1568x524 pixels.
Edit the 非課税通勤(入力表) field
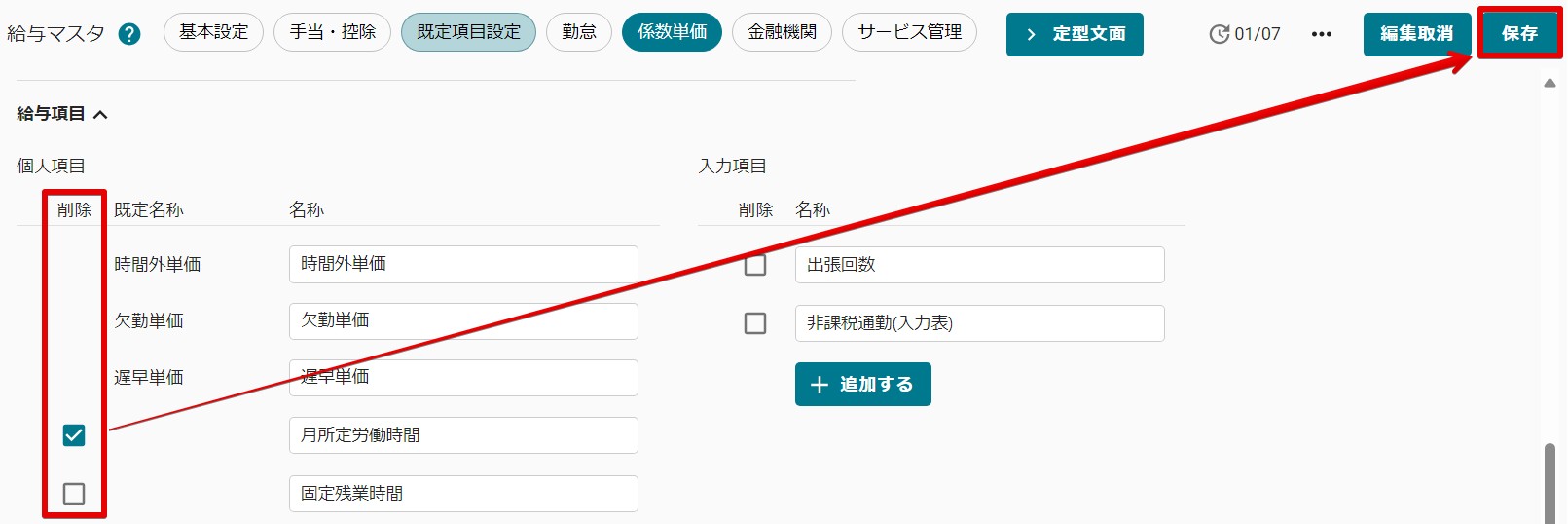pyautogui.click(x=980, y=323)
